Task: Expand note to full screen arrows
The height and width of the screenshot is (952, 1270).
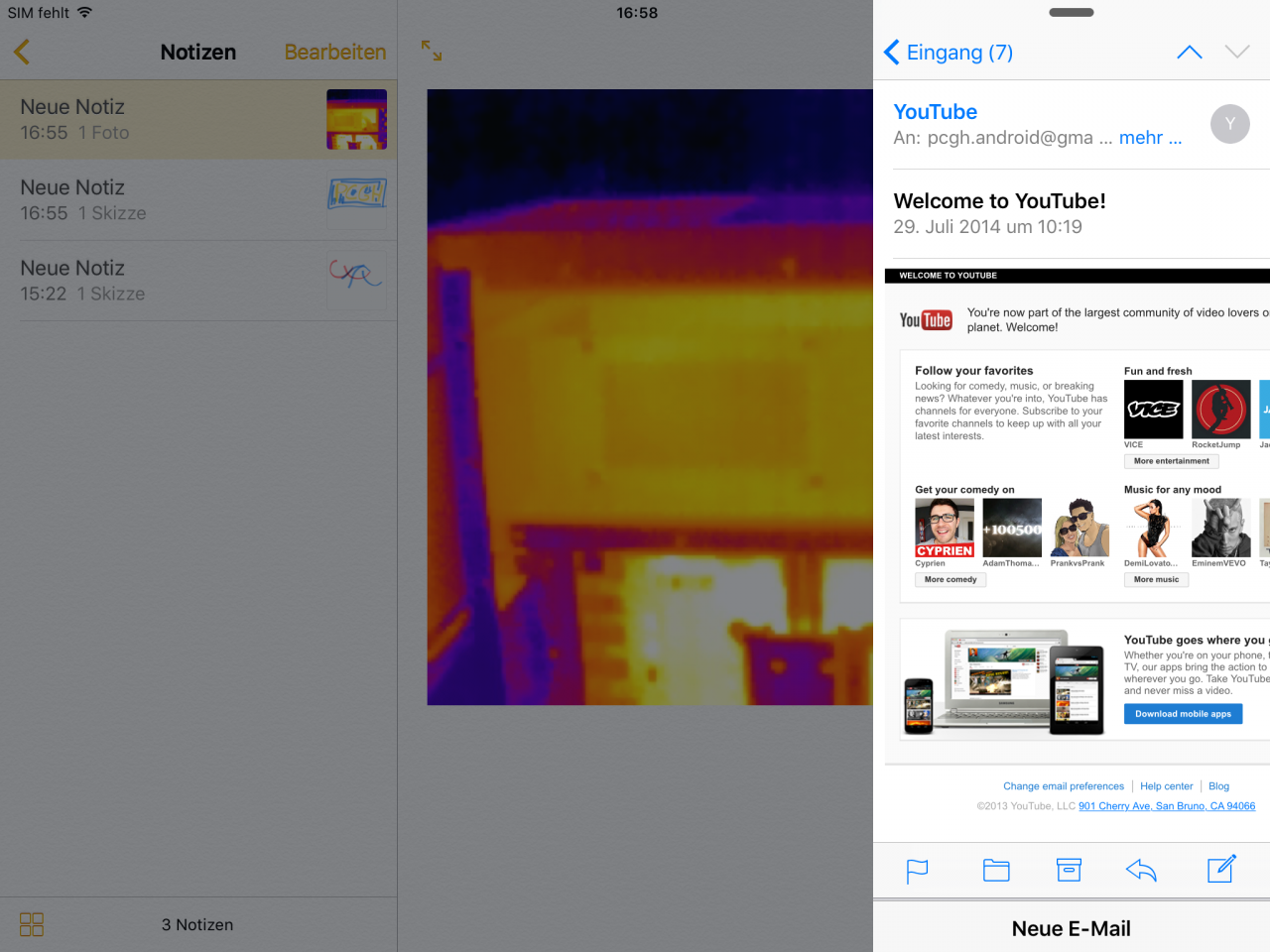Action: (x=432, y=51)
